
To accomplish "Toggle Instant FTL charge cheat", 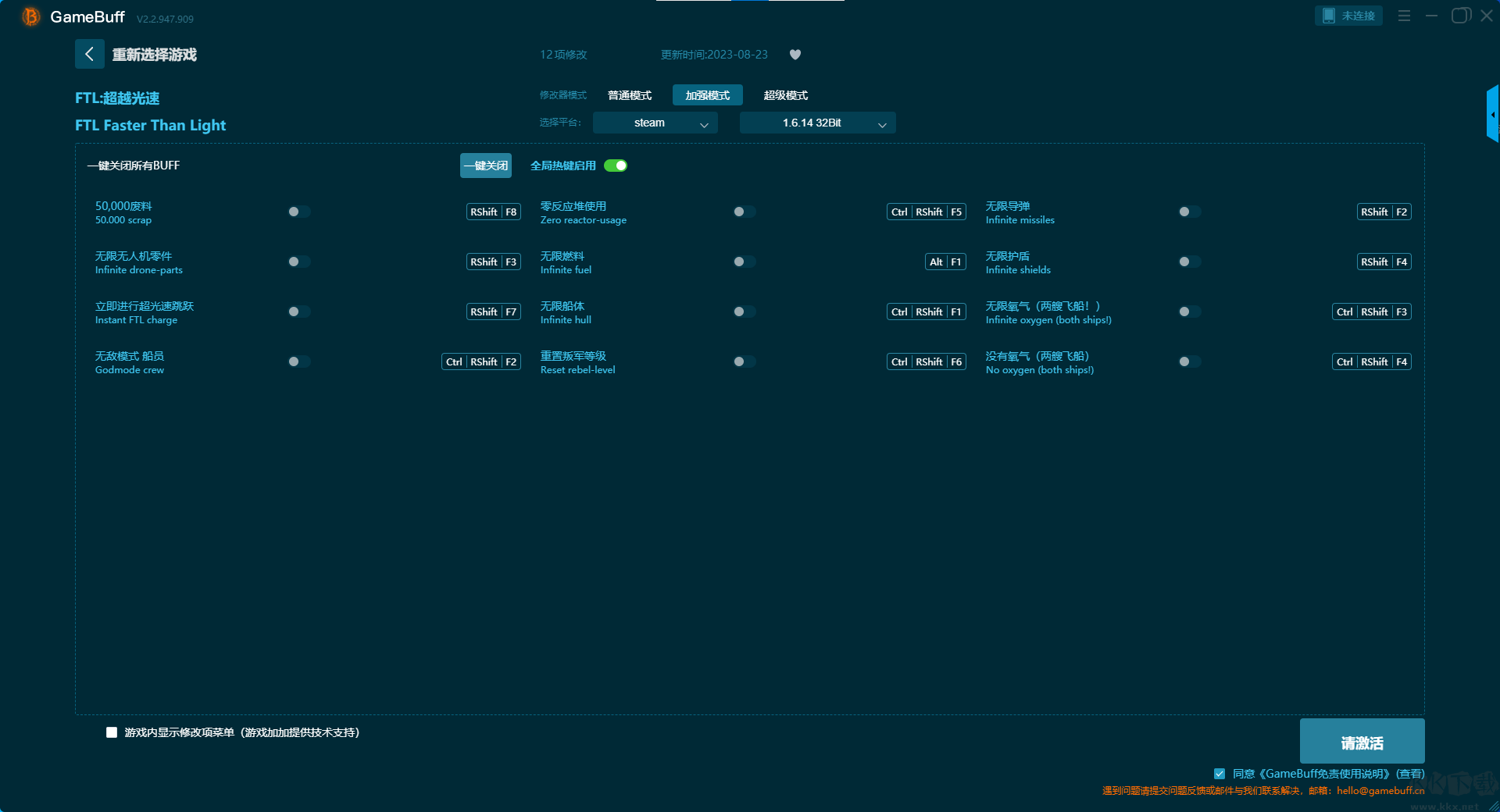I will [299, 312].
